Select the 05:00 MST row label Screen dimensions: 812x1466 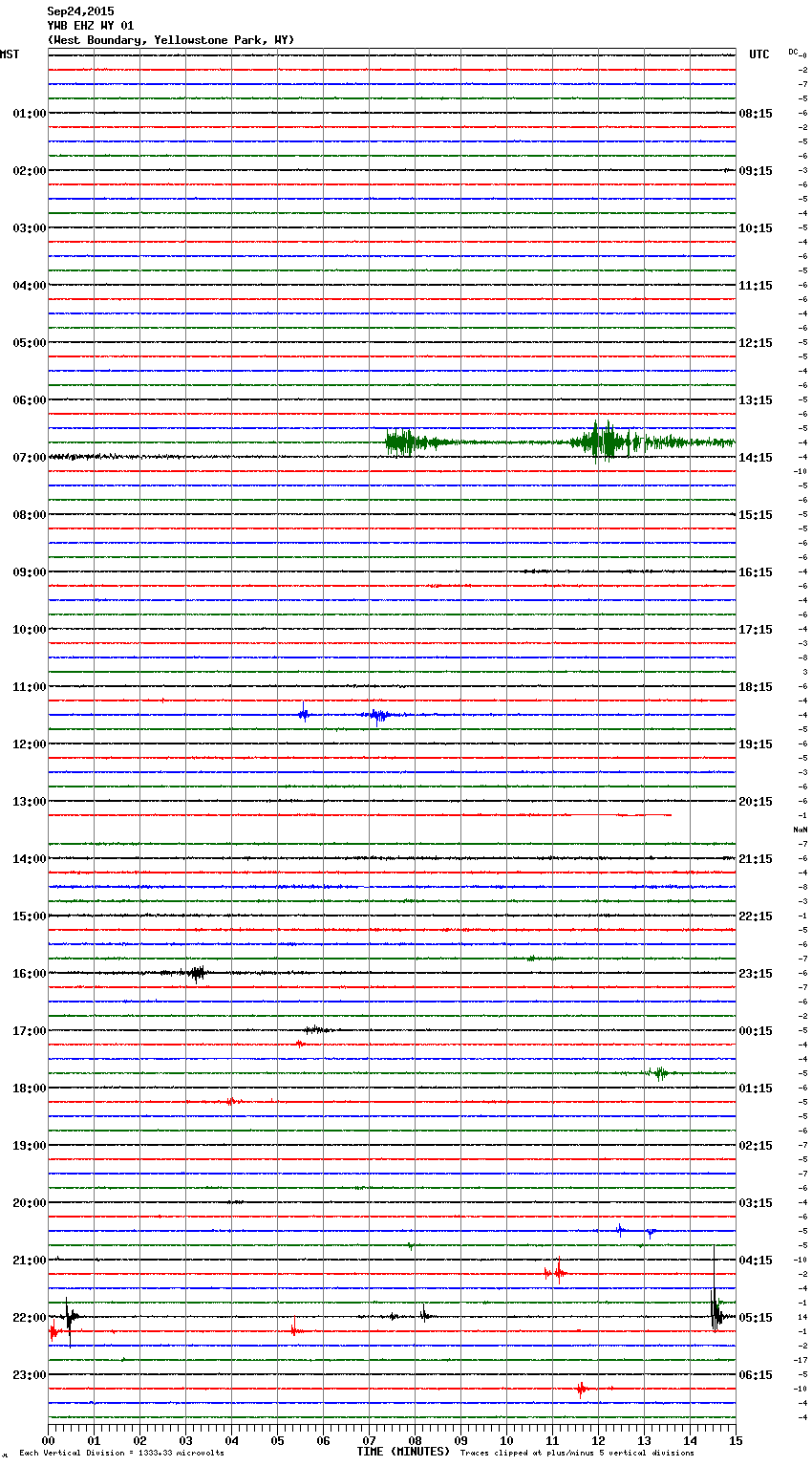(x=30, y=343)
